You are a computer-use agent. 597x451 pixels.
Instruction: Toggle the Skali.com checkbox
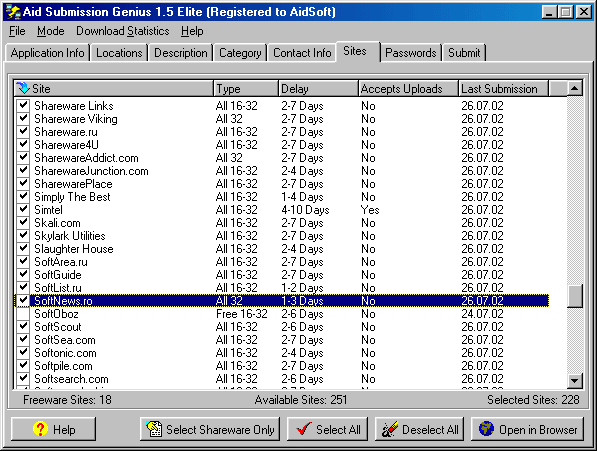tap(24, 222)
